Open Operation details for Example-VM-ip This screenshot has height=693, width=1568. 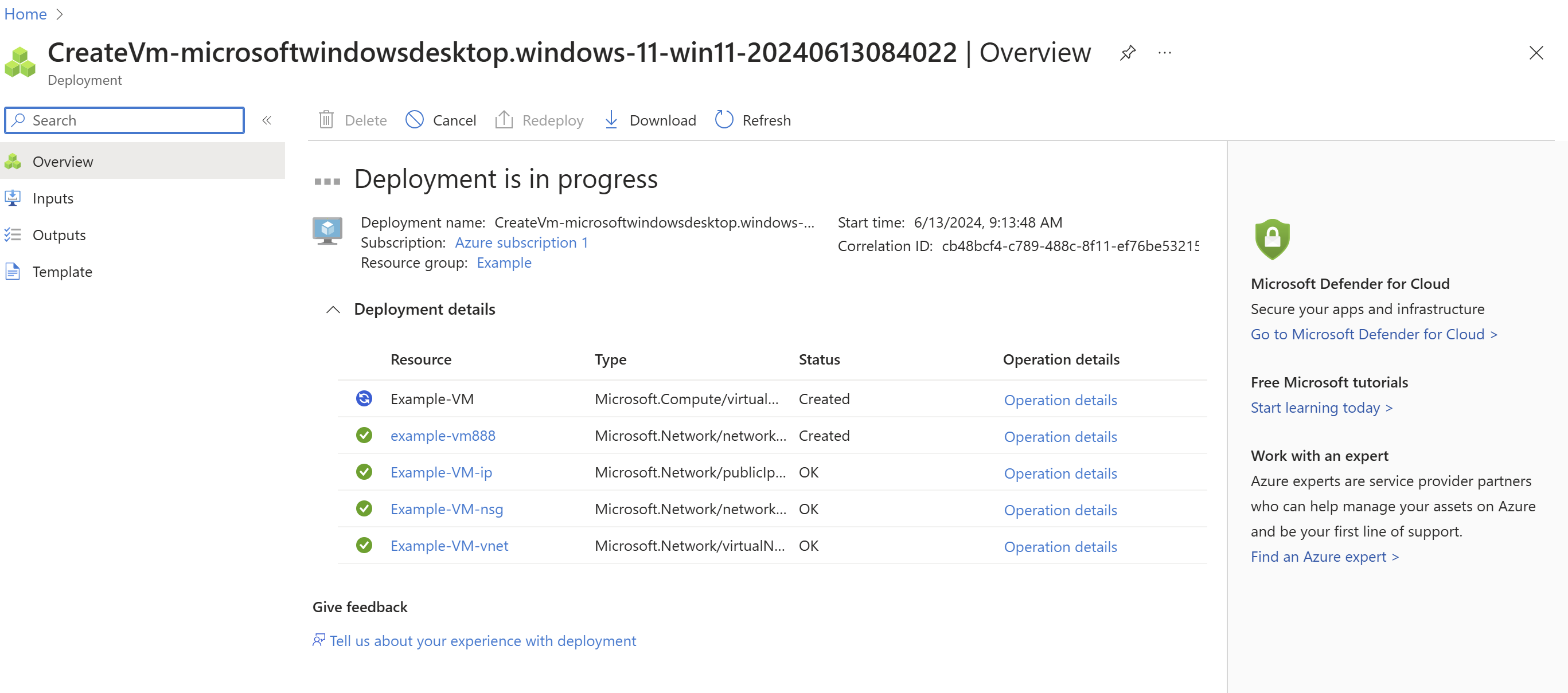1060,473
